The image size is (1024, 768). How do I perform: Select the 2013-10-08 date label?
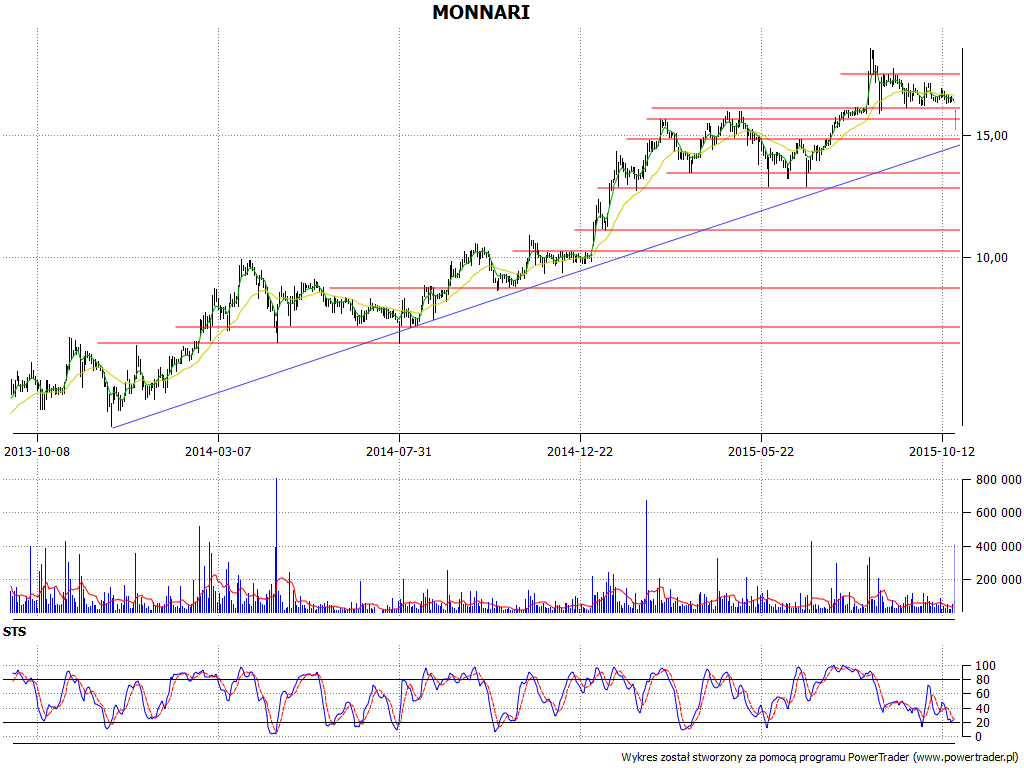[x=37, y=451]
